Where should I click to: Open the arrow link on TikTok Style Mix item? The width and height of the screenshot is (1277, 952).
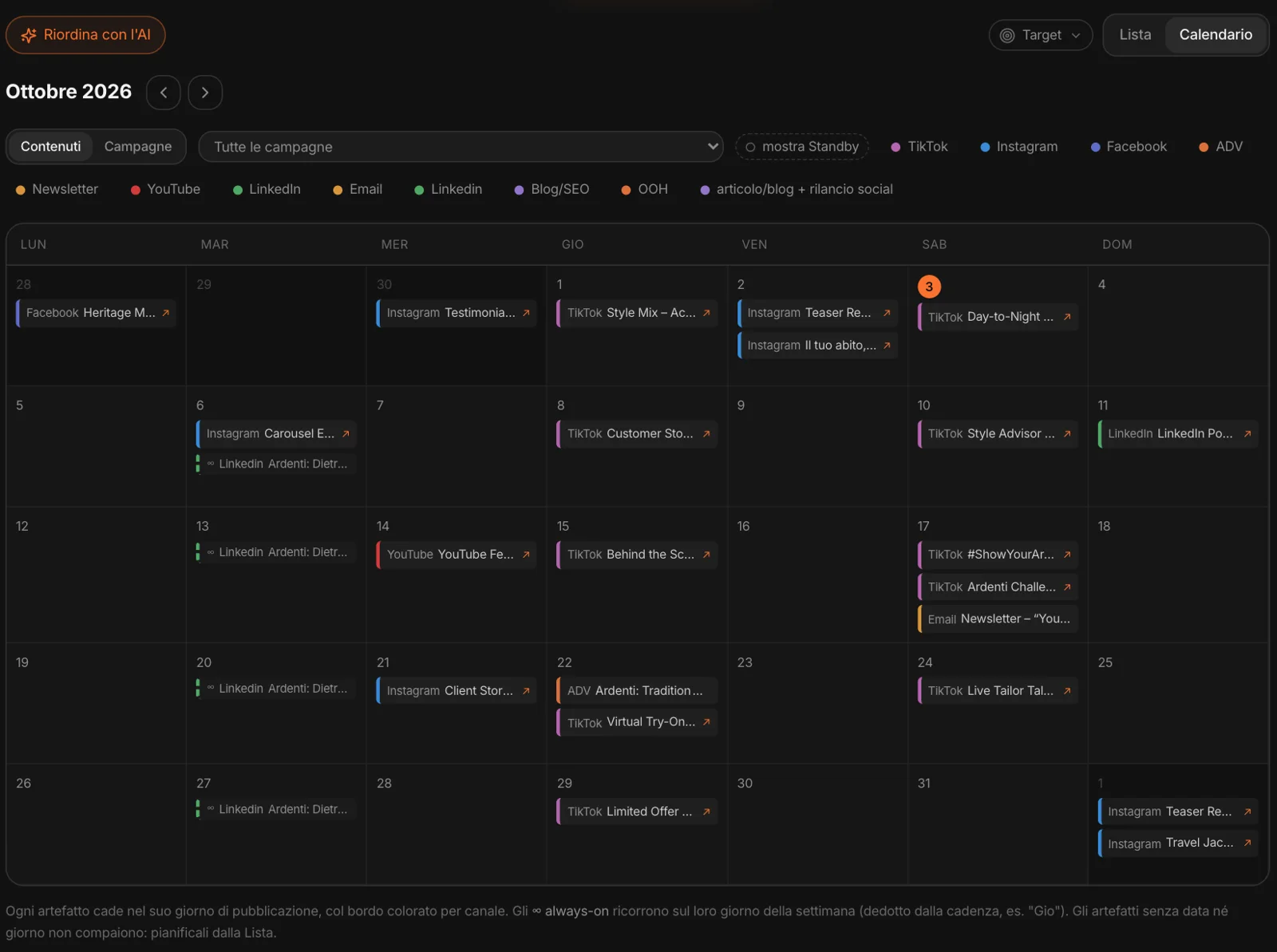point(706,313)
